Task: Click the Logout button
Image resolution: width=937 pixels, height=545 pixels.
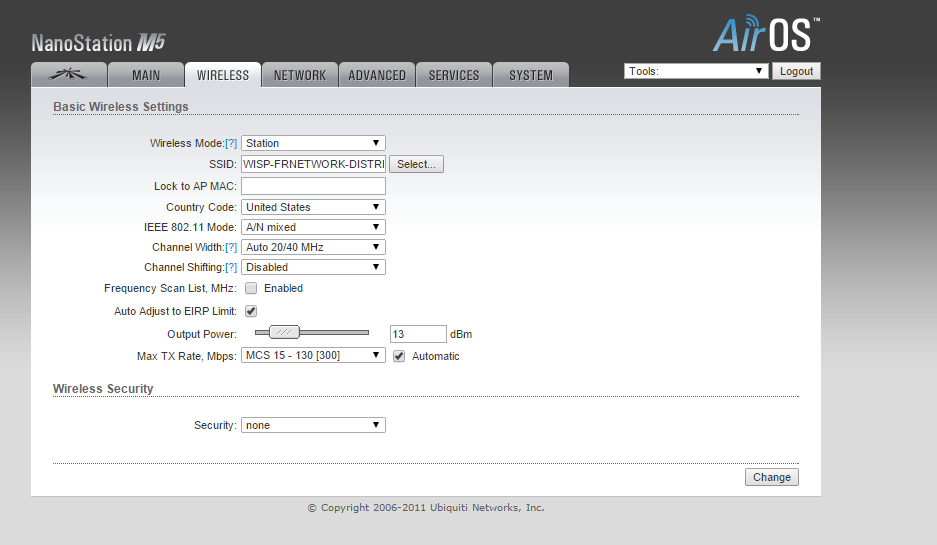Action: 796,71
